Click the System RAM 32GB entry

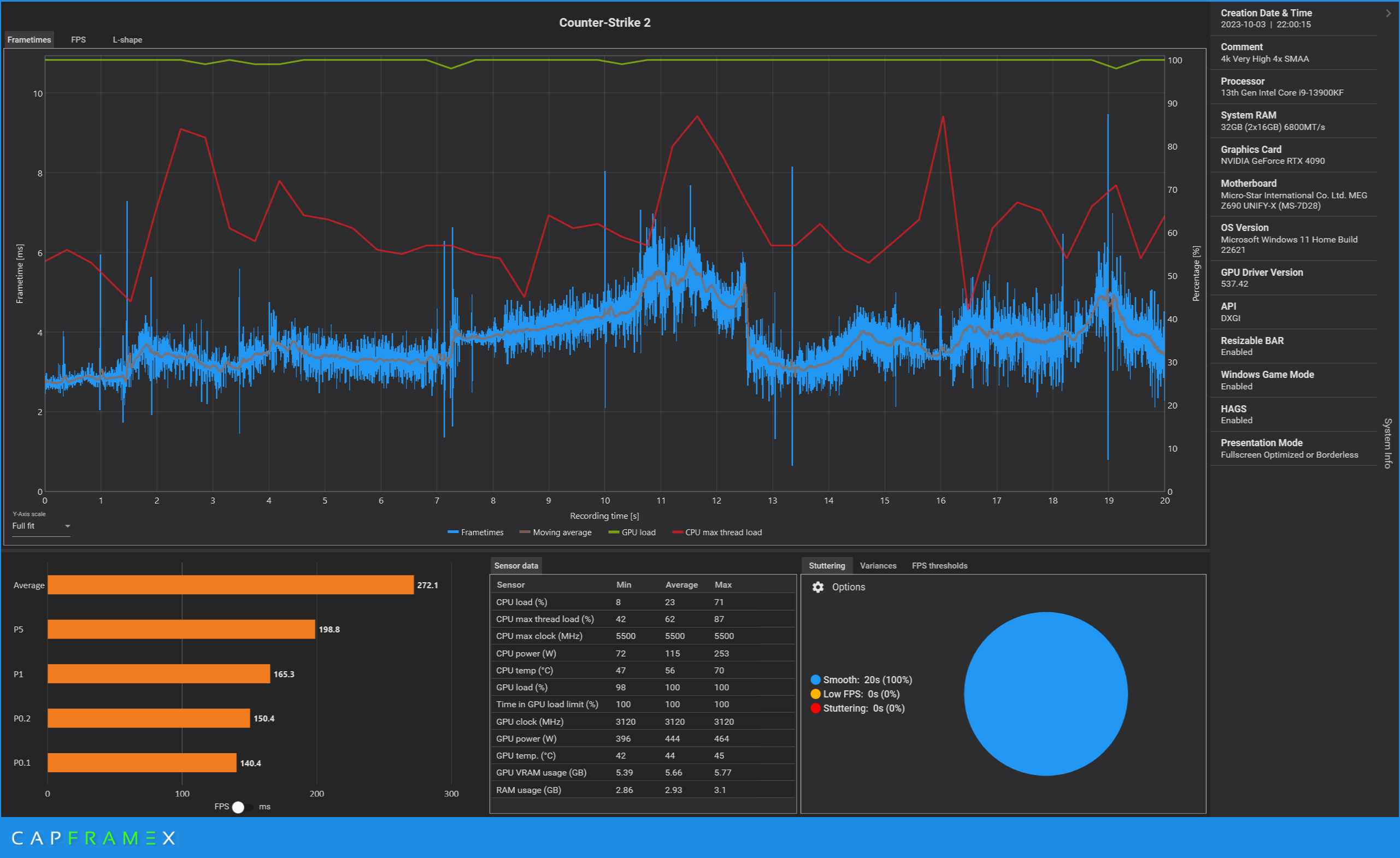pos(1294,121)
